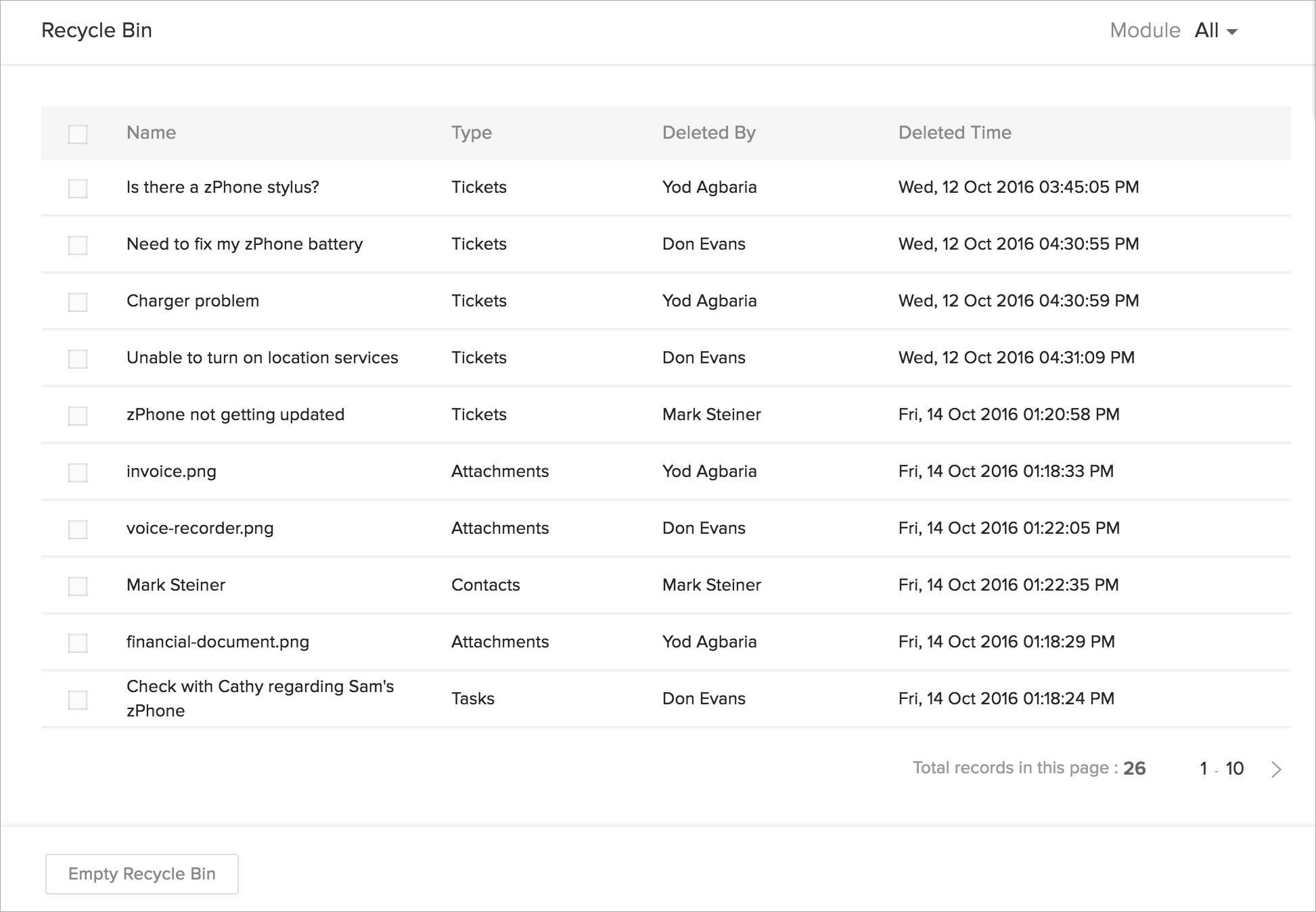This screenshot has height=912, width=1316.
Task: Select checkbox for Is there a zPhone stylus?
Action: (78, 188)
